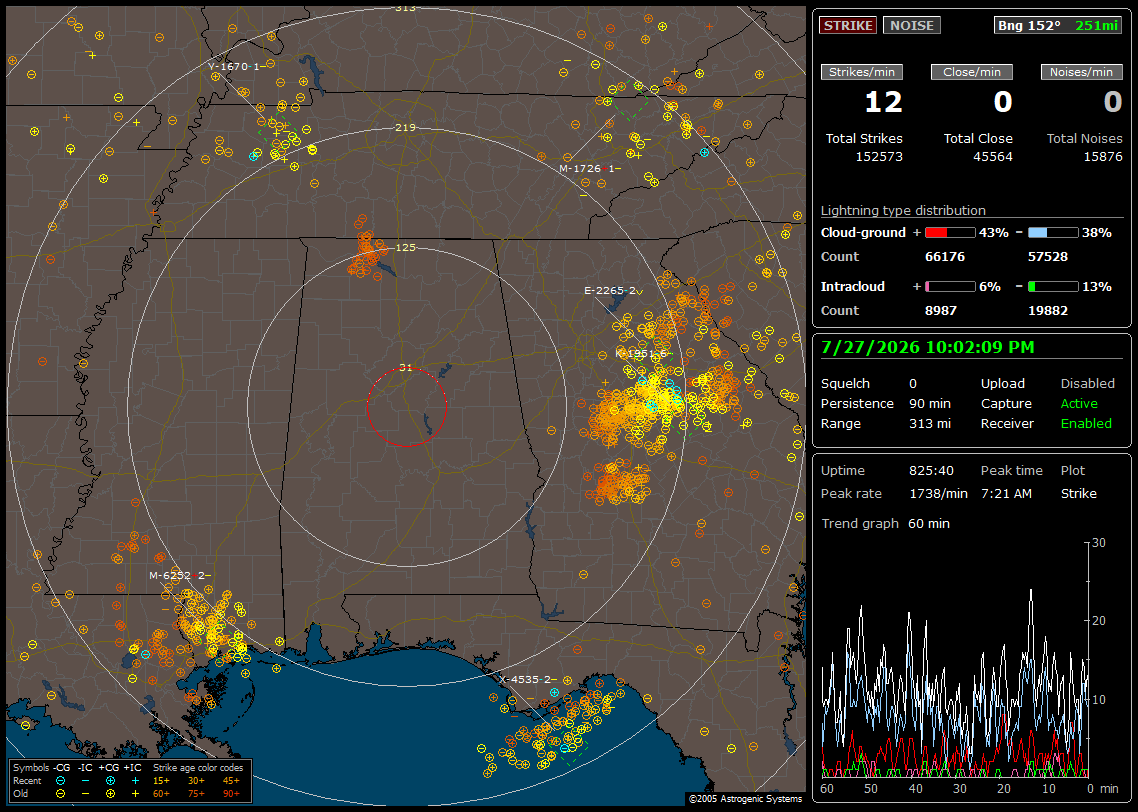Image resolution: width=1138 pixels, height=812 pixels.
Task: Click the blue negative cloud-ground bar
Action: 1053,233
